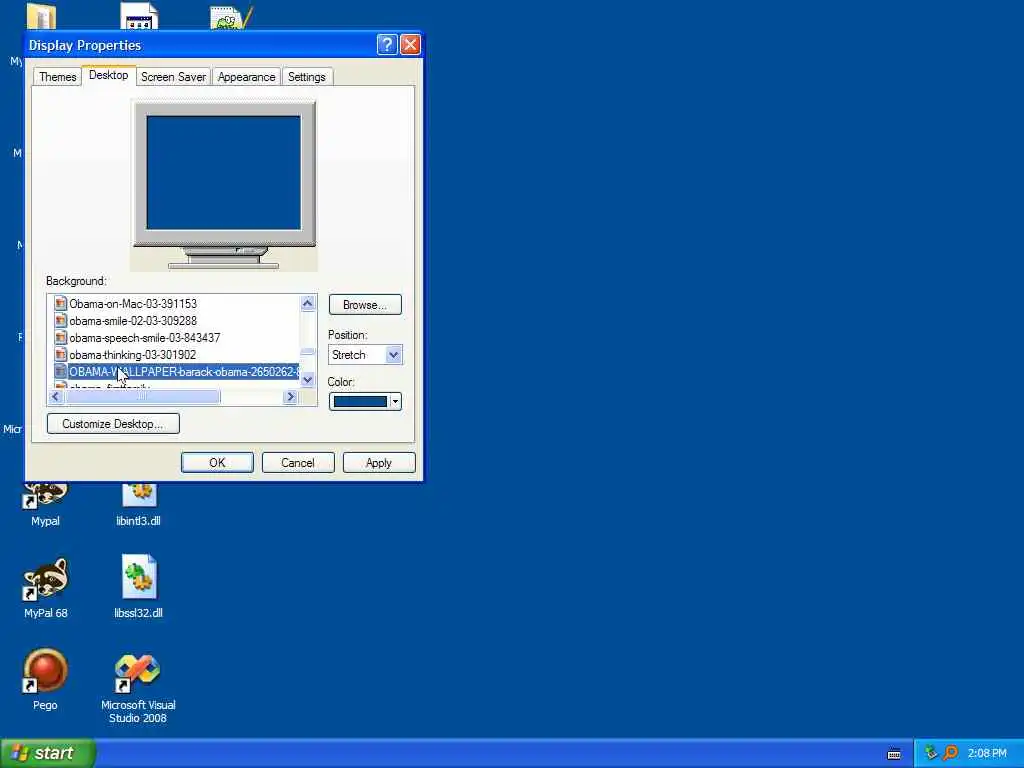The width and height of the screenshot is (1024, 768).
Task: Click the vertical scrollbar thumb in background list
Action: coord(308,351)
